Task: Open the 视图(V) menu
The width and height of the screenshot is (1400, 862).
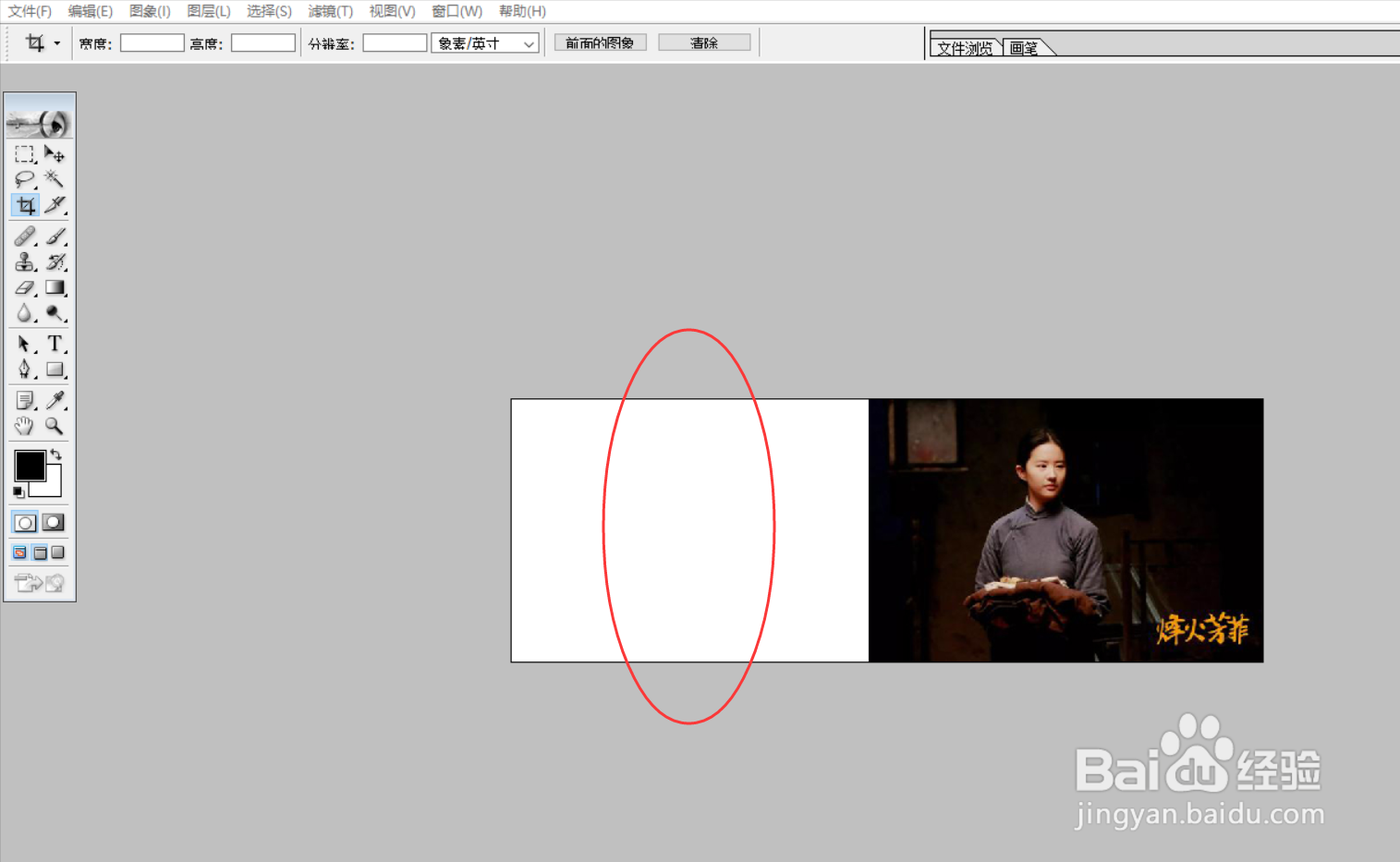Action: click(392, 11)
